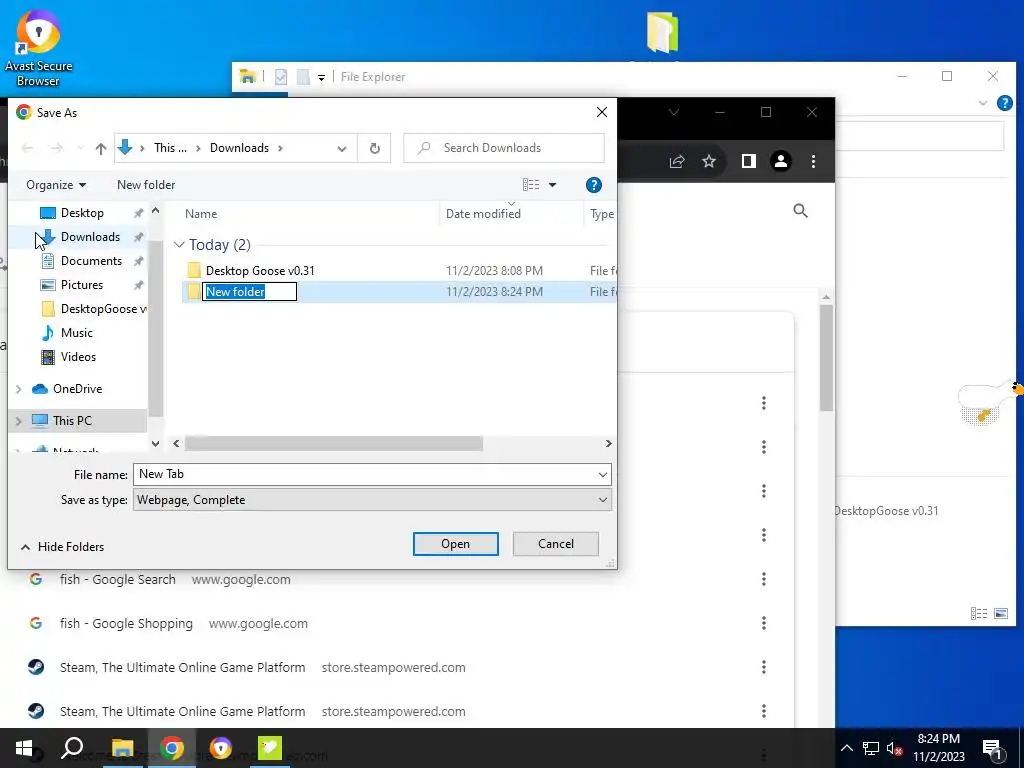This screenshot has height=768, width=1024.
Task: Open Avast browser from taskbar
Action: [x=221, y=748]
